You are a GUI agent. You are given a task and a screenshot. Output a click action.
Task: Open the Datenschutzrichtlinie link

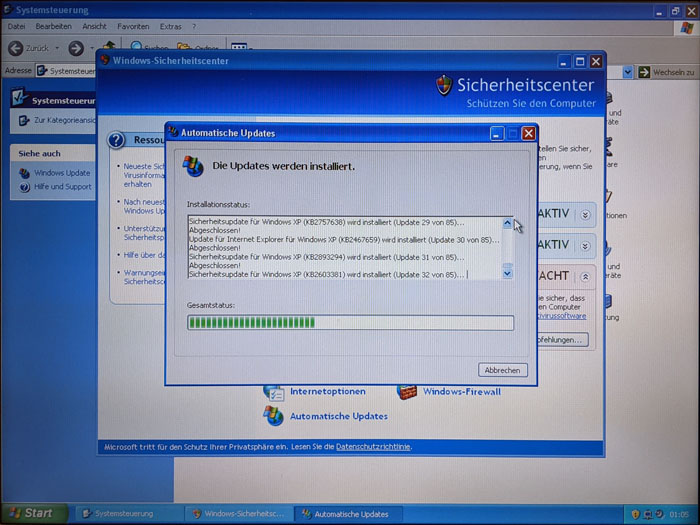[373, 447]
